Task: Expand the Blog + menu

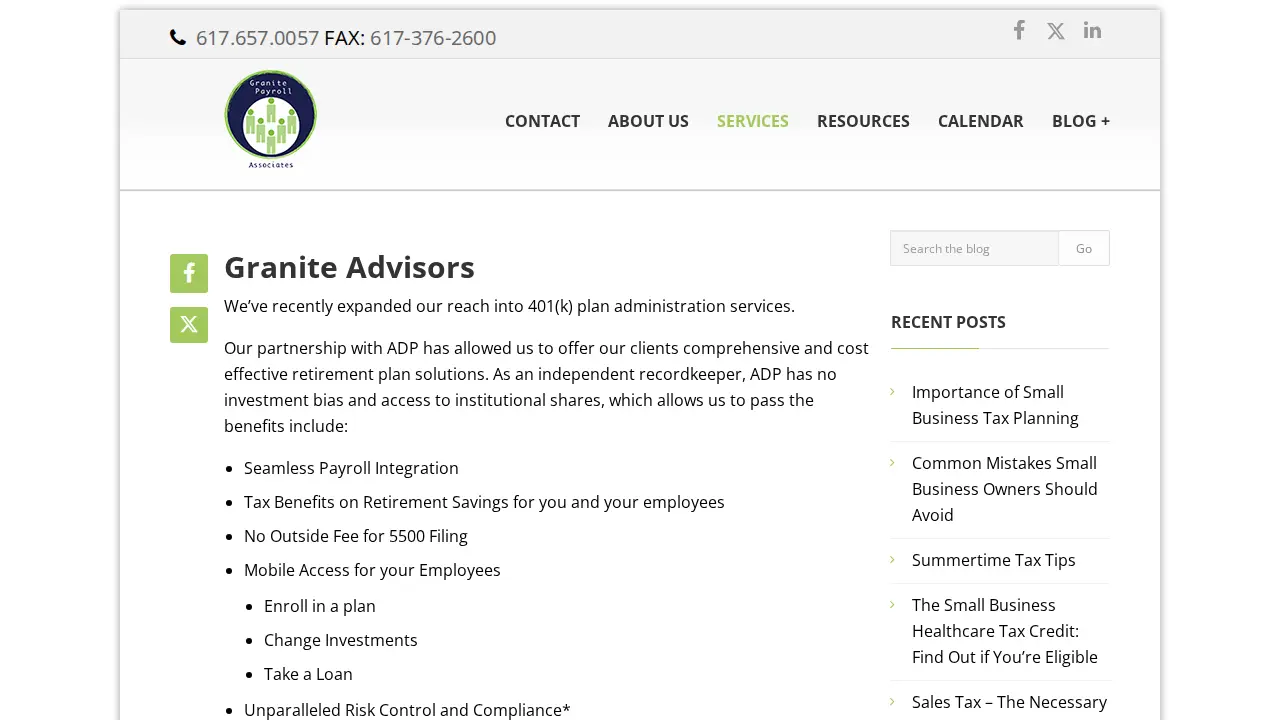Action: tap(1081, 121)
